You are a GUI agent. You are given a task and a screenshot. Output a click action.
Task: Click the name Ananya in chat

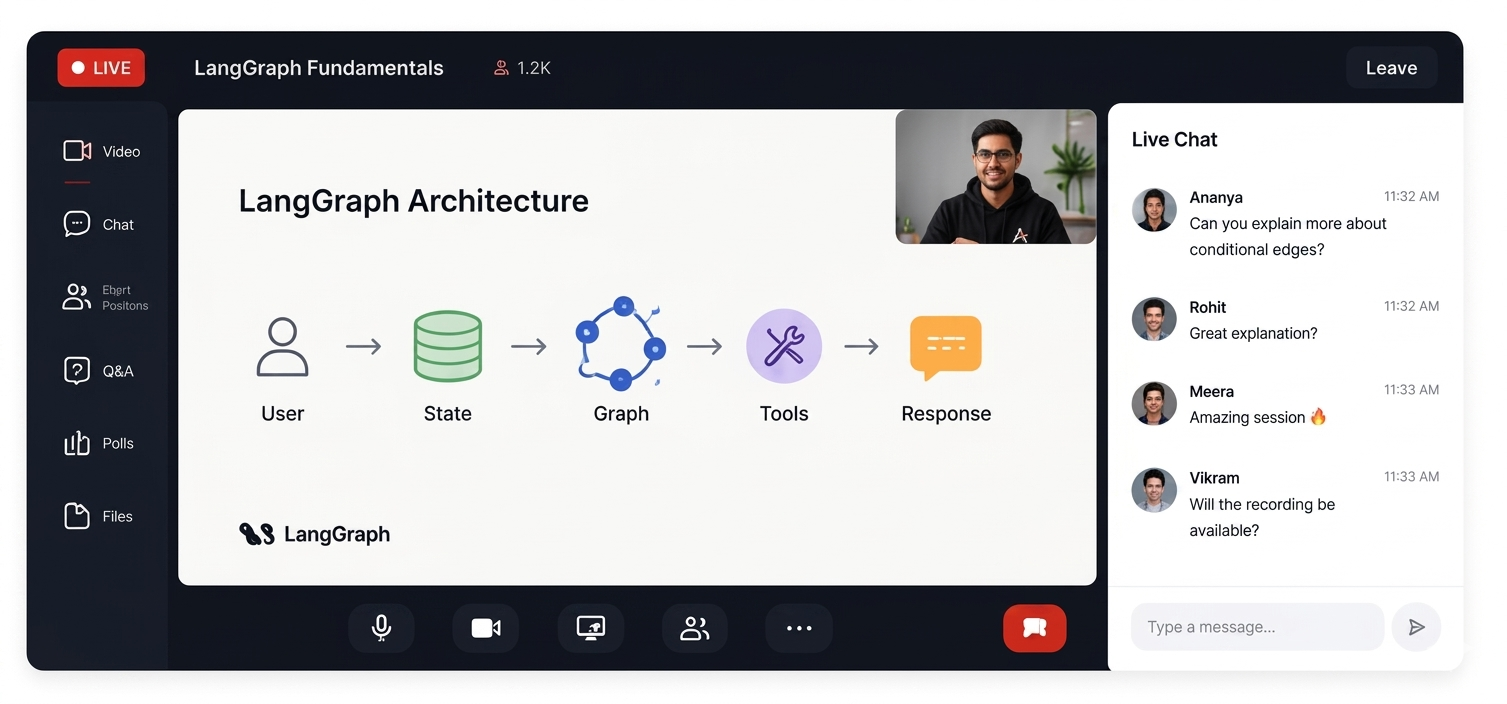tap(1216, 197)
